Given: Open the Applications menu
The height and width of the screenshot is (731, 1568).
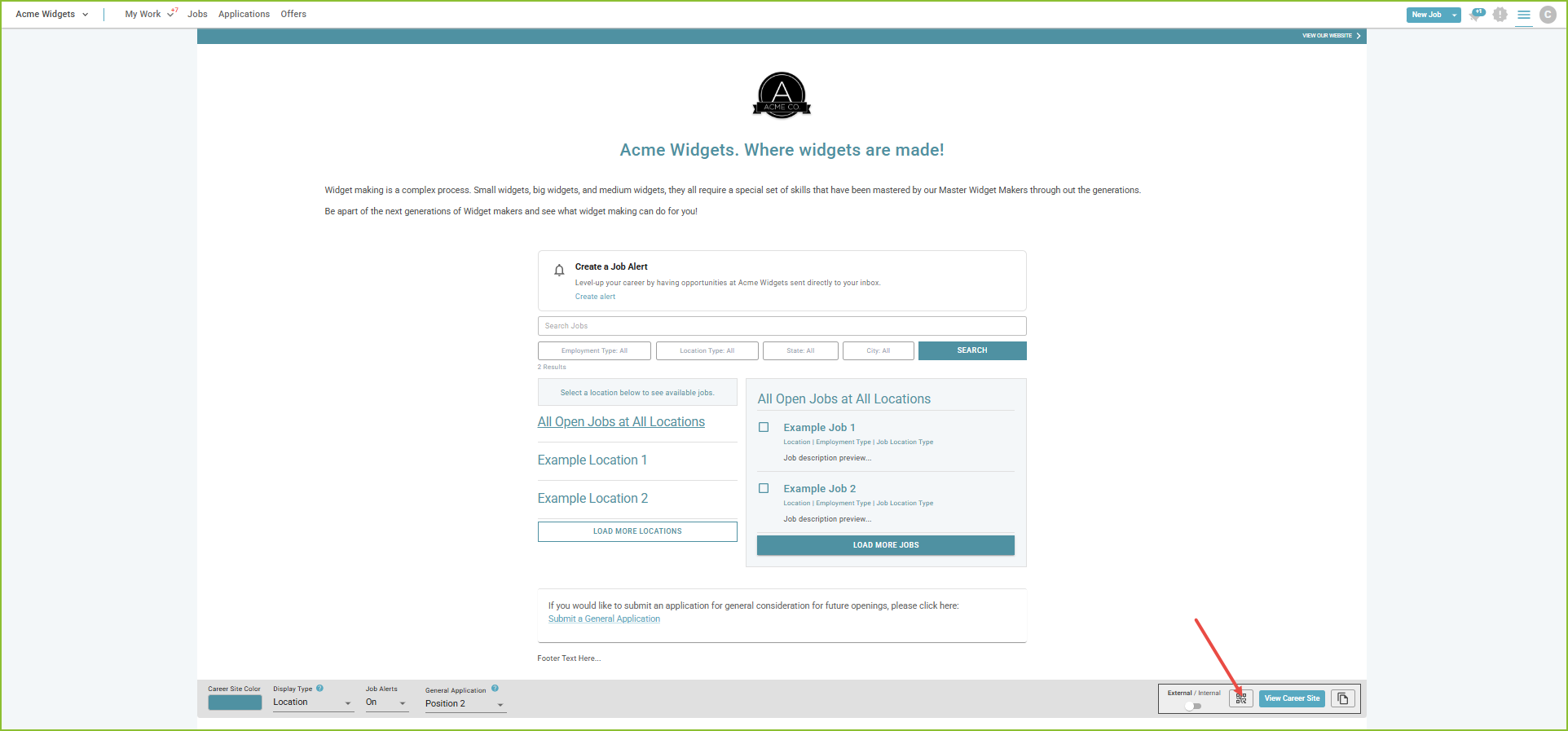Looking at the screenshot, I should click(244, 15).
